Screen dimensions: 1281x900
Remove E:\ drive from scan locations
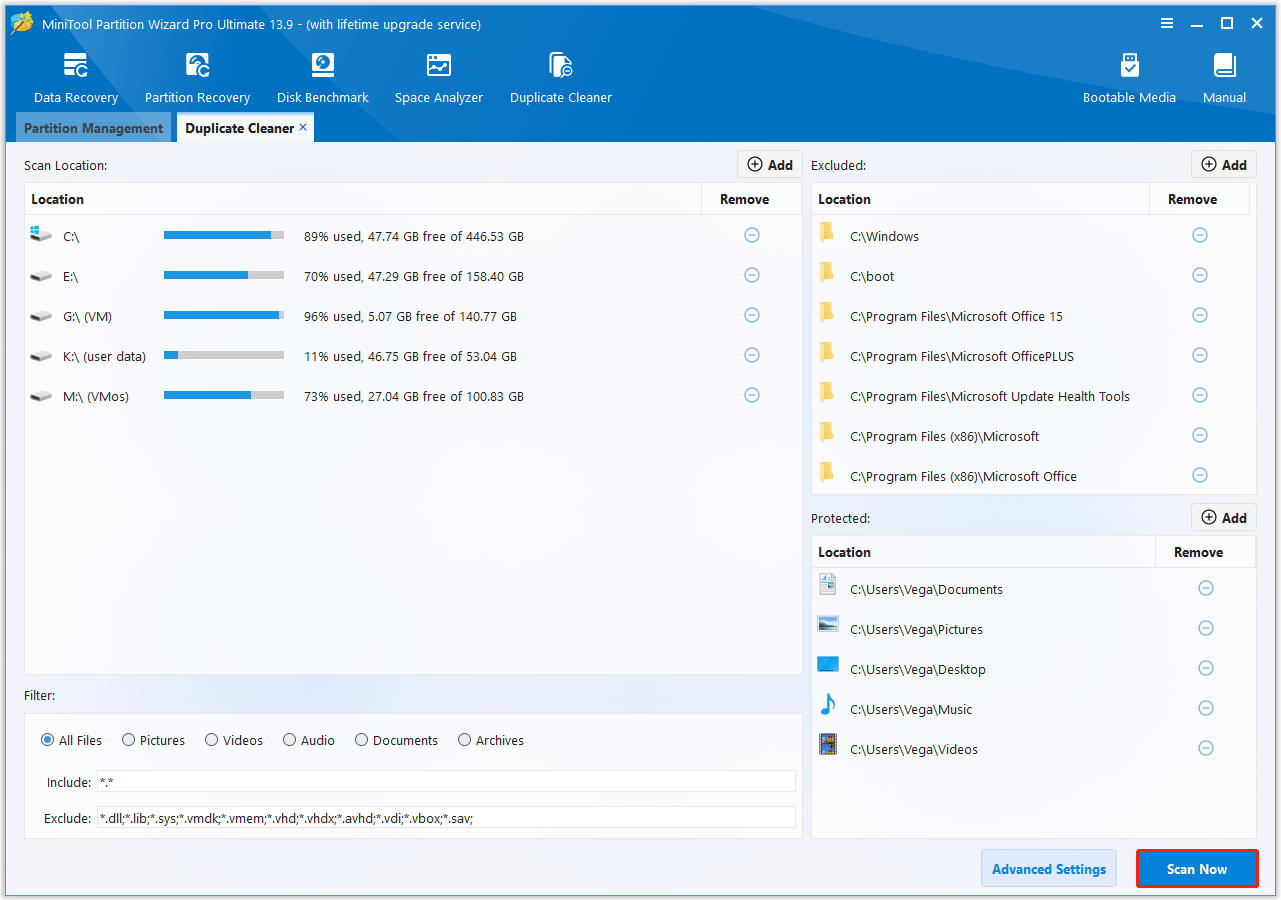752,275
